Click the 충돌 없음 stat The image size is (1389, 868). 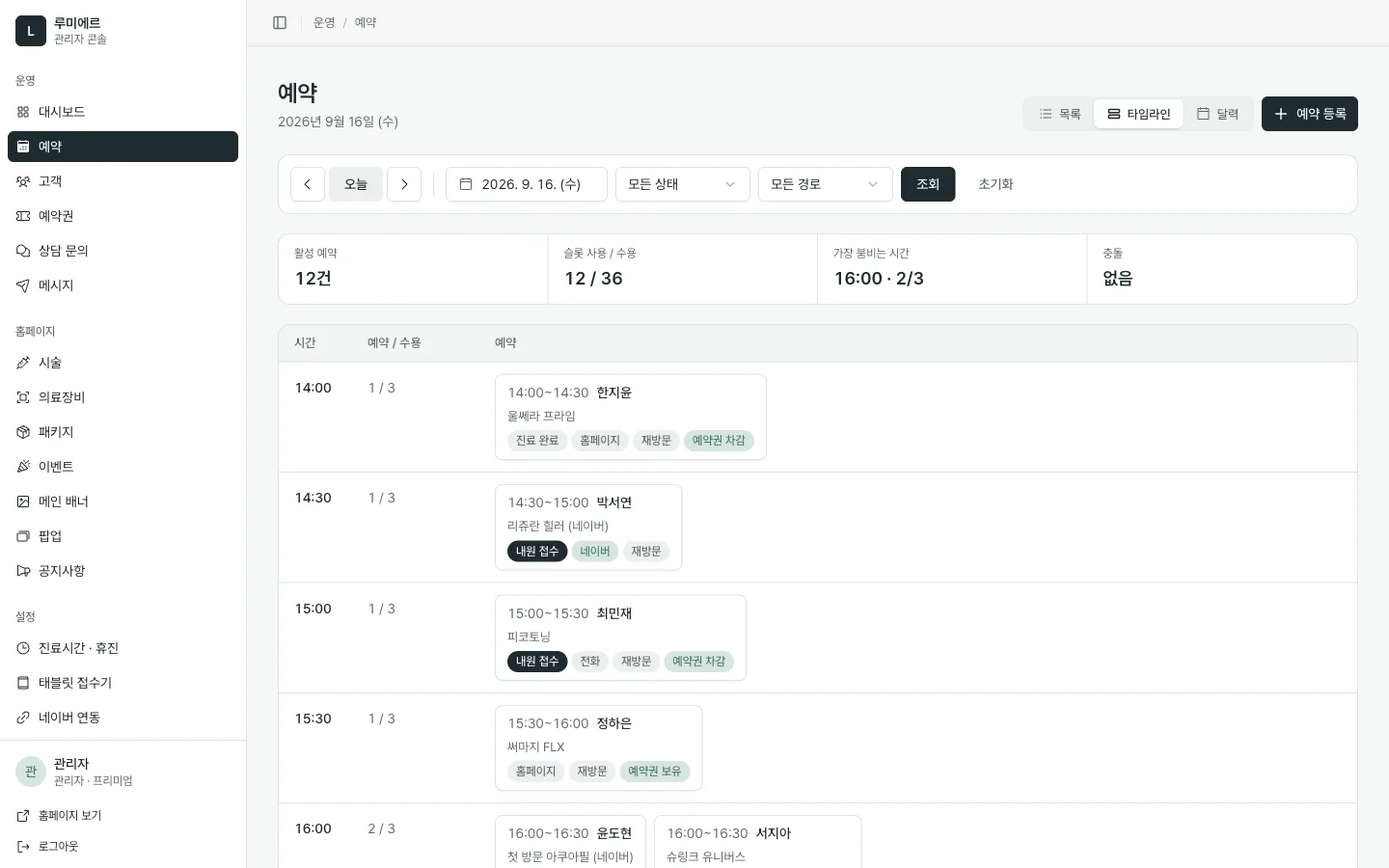pyautogui.click(x=1222, y=269)
